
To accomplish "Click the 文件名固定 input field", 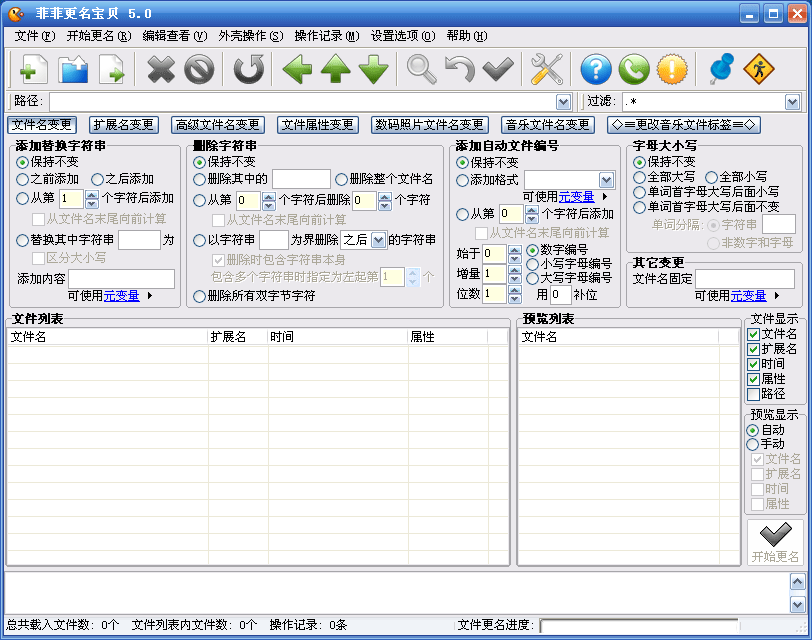I will [x=744, y=278].
